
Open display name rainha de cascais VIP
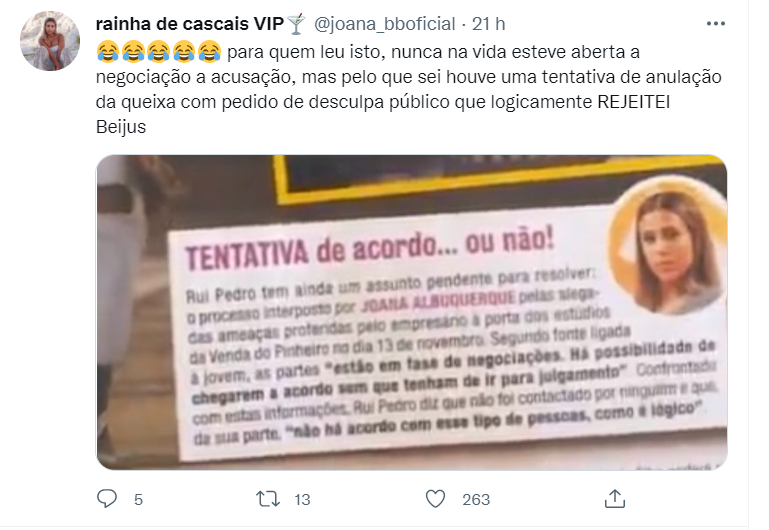190,24
